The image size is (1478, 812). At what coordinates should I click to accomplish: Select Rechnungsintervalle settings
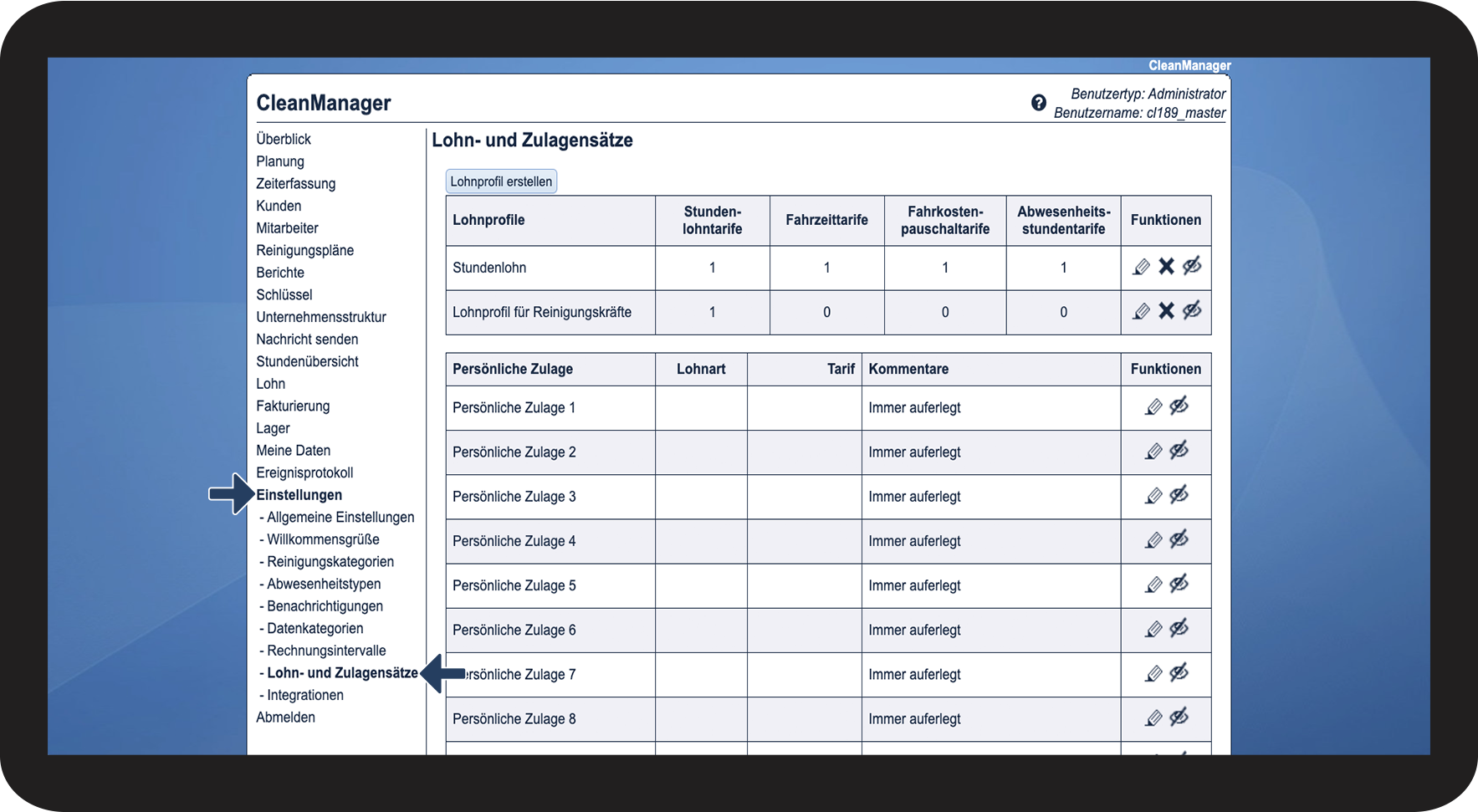coord(326,651)
